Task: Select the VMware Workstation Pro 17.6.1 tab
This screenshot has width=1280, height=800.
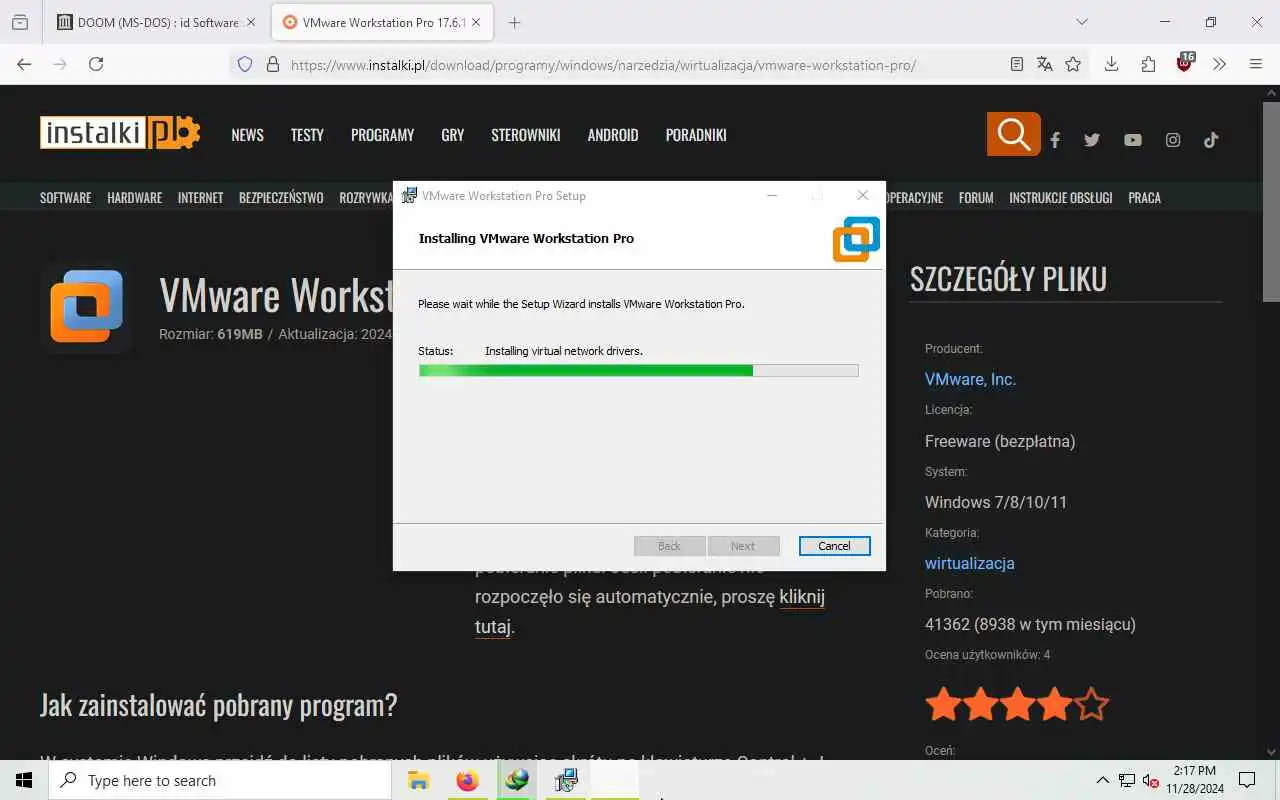Action: coord(383,22)
